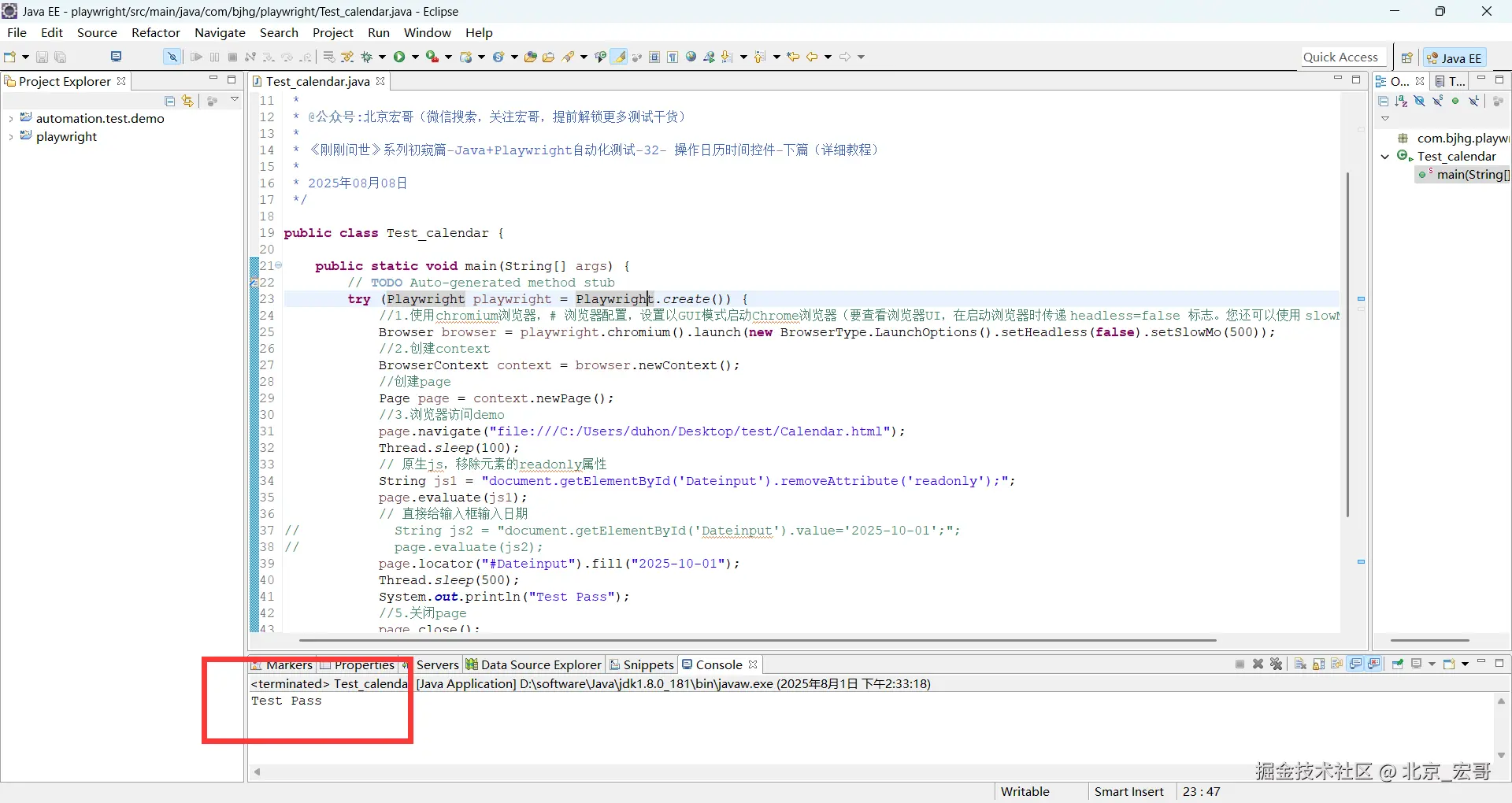Open the New file dropdown arrow
Screen dimensions: 1512x803
25,57
